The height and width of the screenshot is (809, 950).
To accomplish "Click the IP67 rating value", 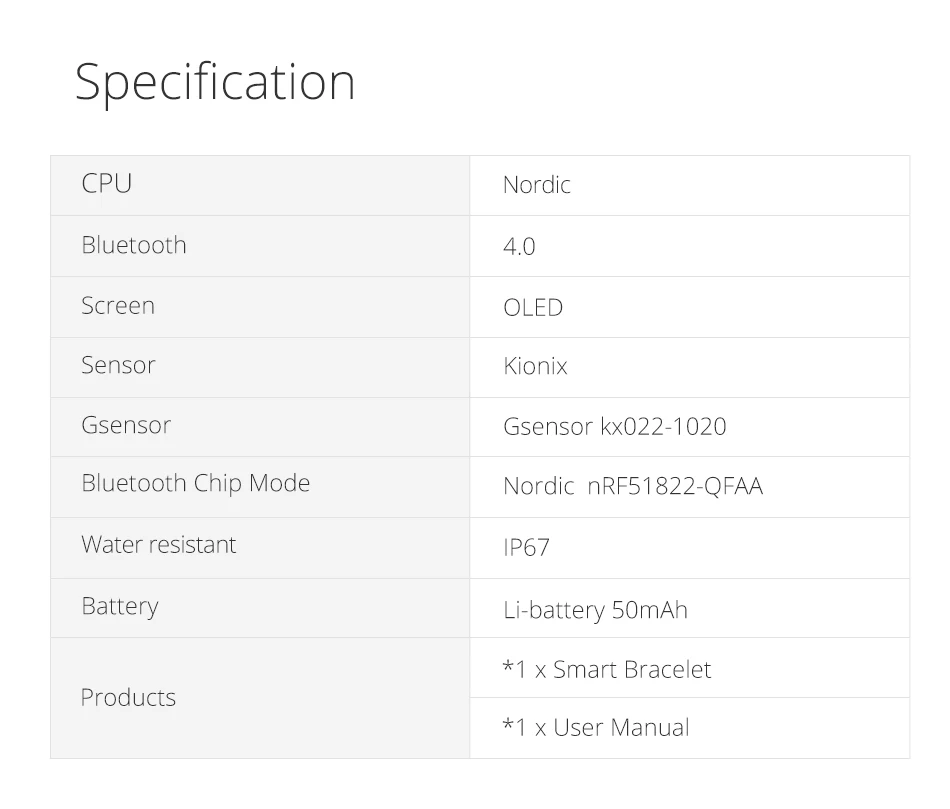I will pos(526,548).
